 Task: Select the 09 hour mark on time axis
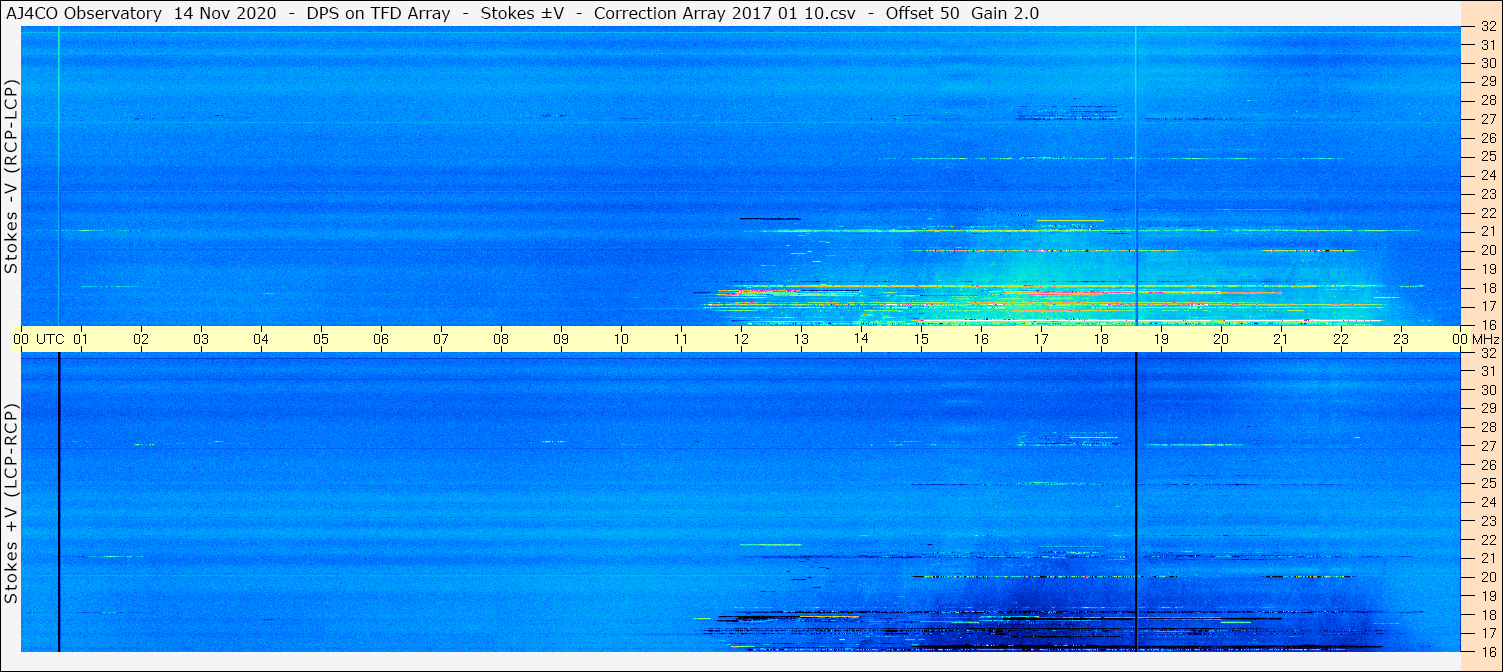(561, 339)
